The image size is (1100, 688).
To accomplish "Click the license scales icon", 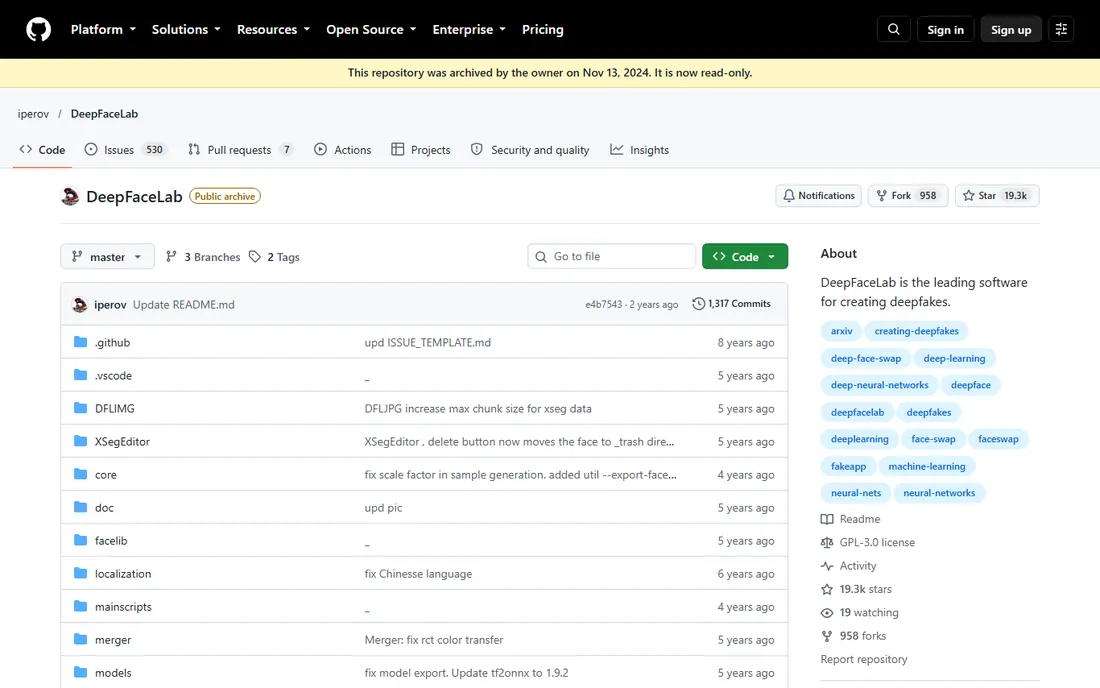I will 827,542.
